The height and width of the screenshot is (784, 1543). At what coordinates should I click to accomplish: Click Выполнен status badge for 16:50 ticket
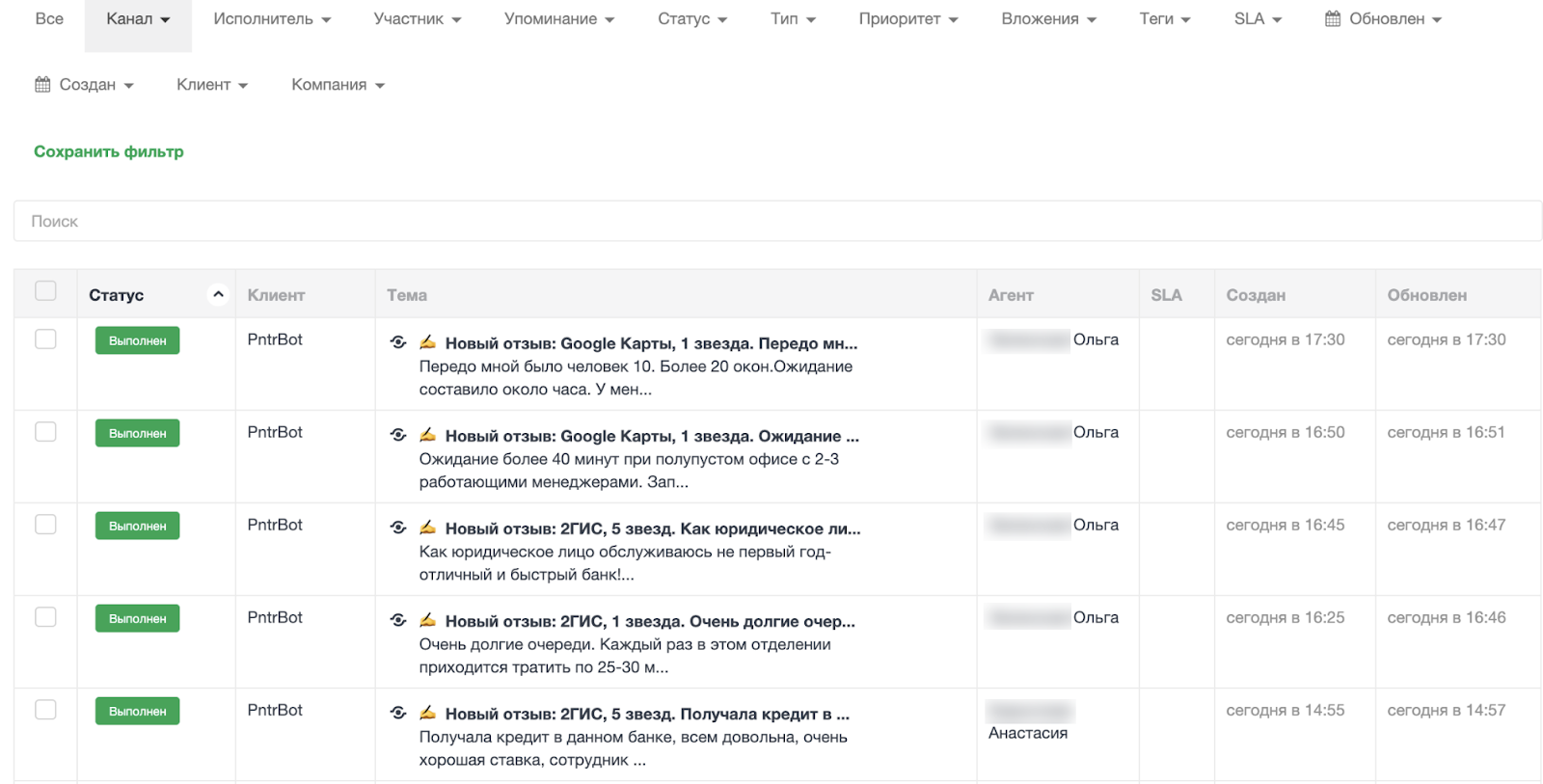coord(137,433)
